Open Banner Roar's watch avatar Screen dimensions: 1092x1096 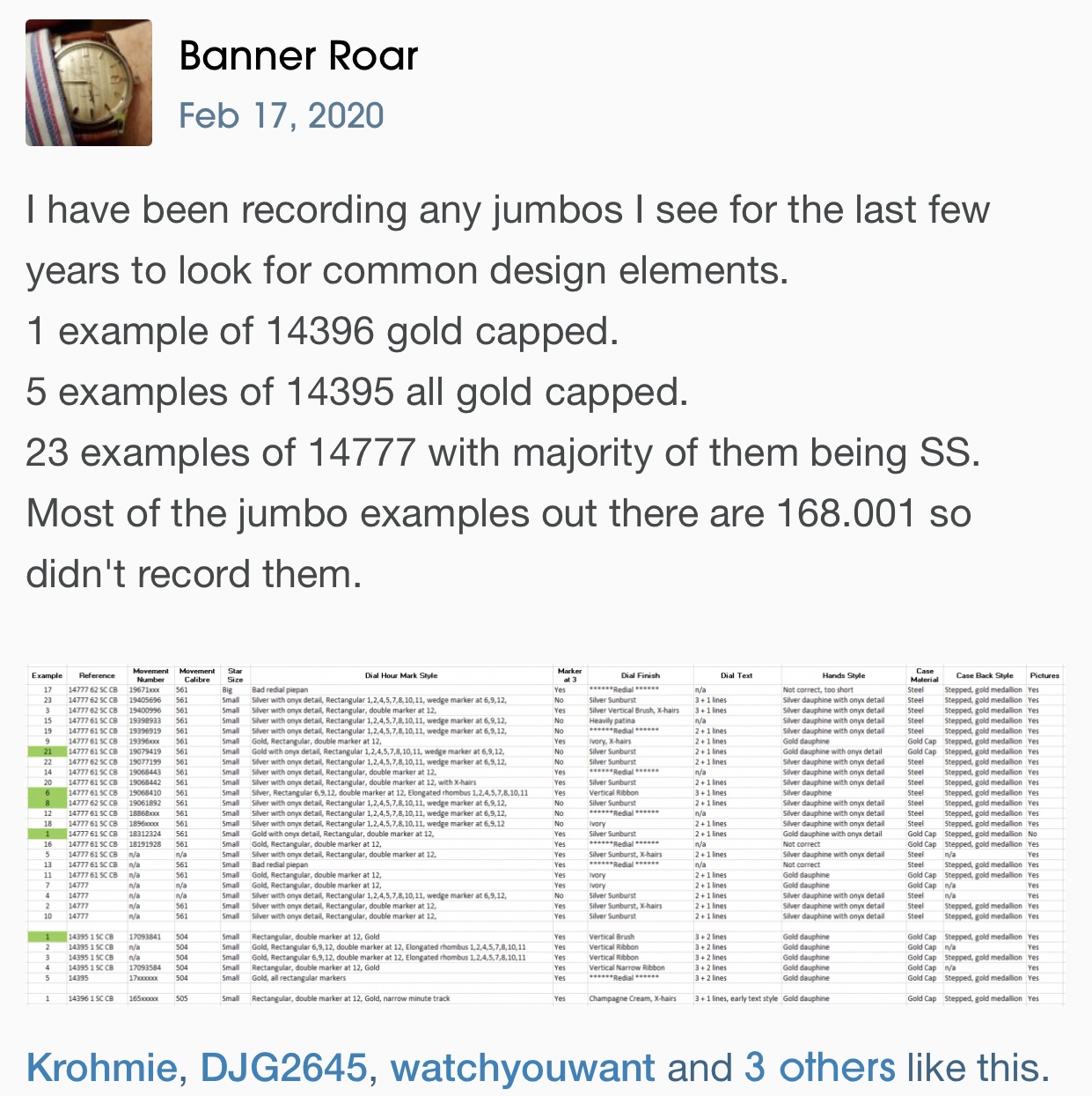(x=89, y=83)
